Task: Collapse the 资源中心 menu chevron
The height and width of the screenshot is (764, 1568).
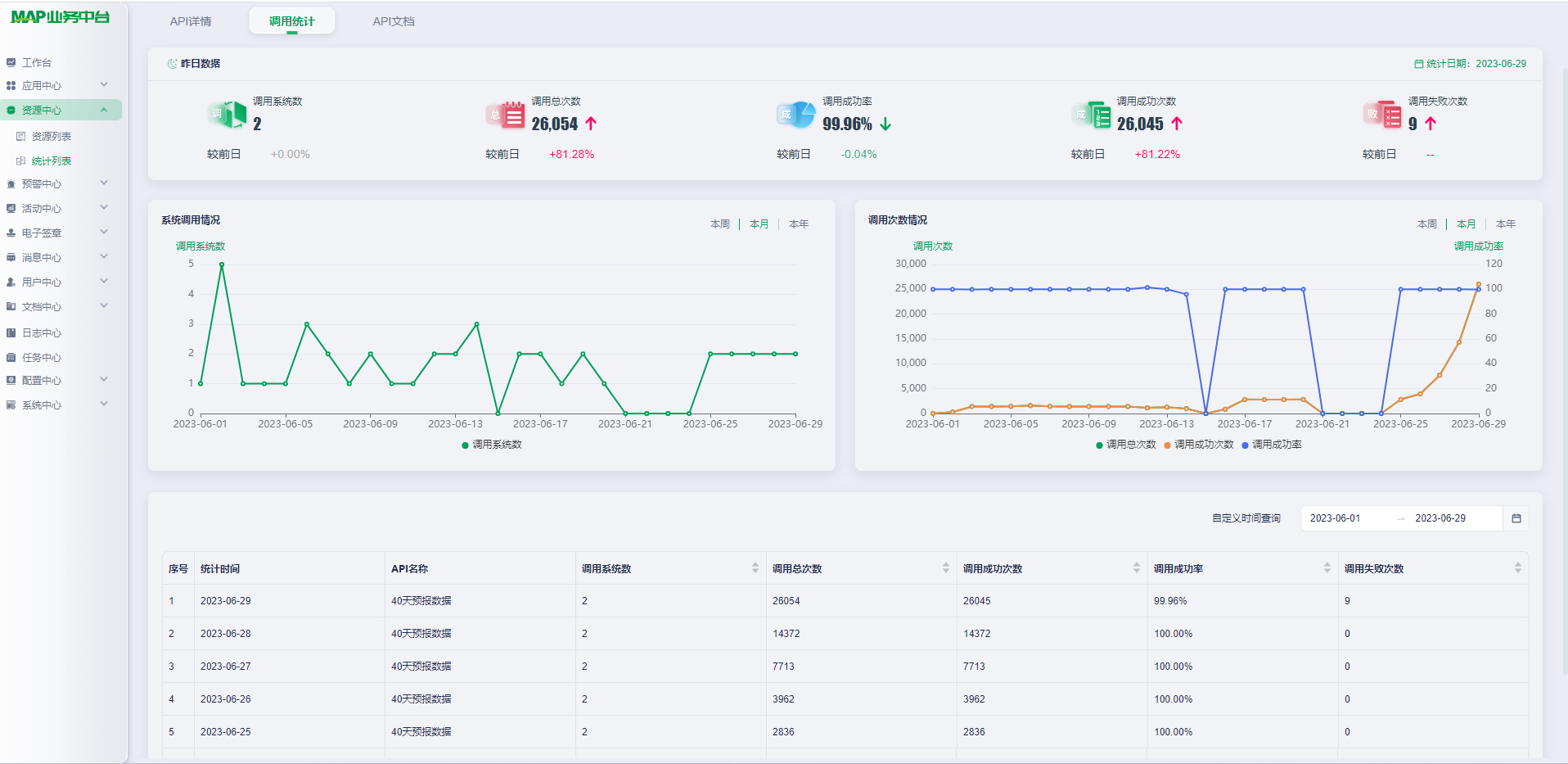Action: tap(104, 110)
